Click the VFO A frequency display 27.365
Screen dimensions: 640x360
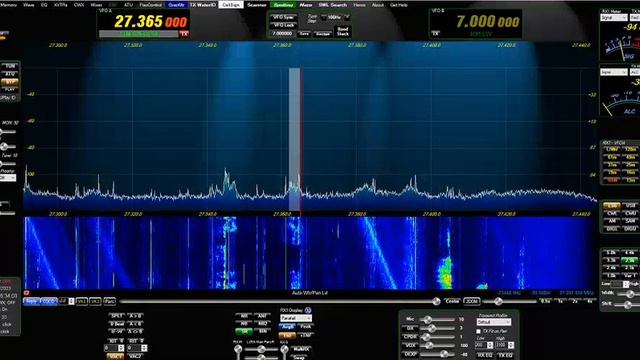point(151,22)
